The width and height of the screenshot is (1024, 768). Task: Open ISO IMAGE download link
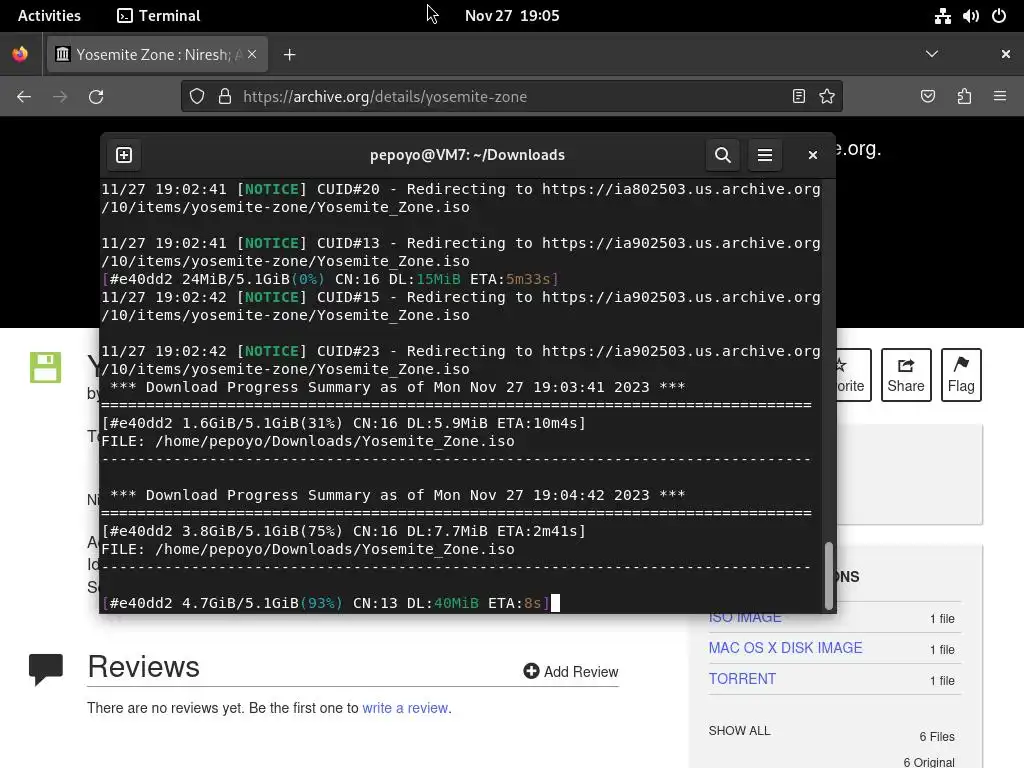point(745,618)
